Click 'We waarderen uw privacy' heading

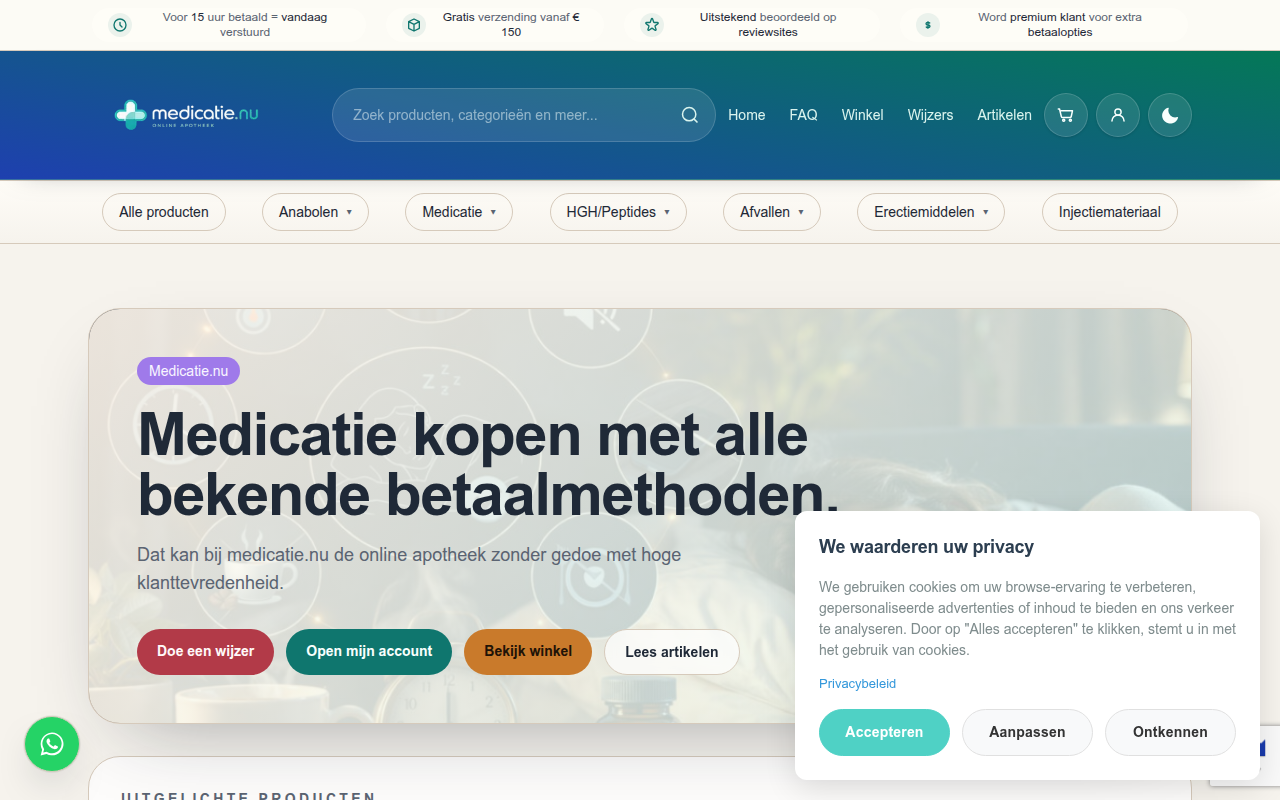pyautogui.click(x=926, y=547)
